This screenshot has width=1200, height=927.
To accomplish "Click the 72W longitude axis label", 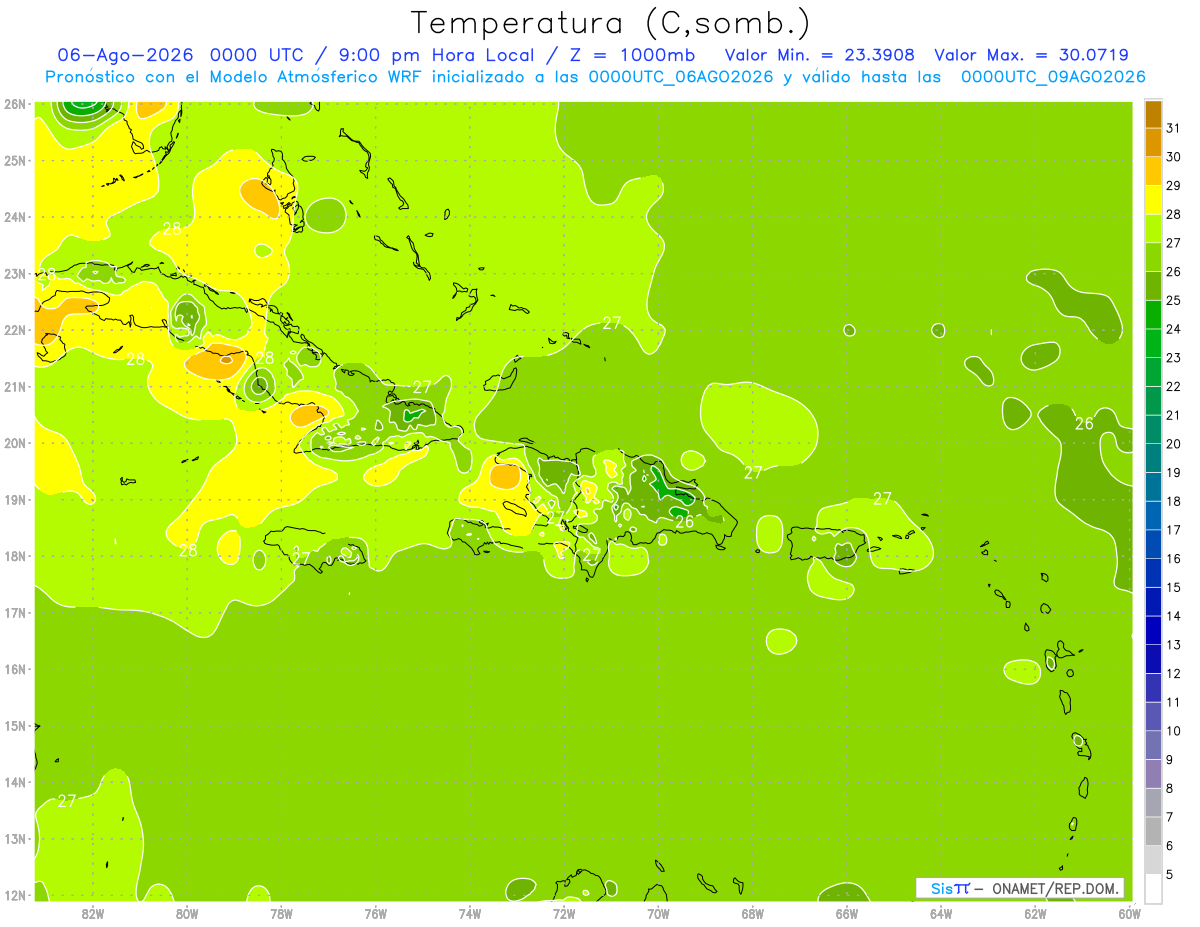I will (x=564, y=913).
